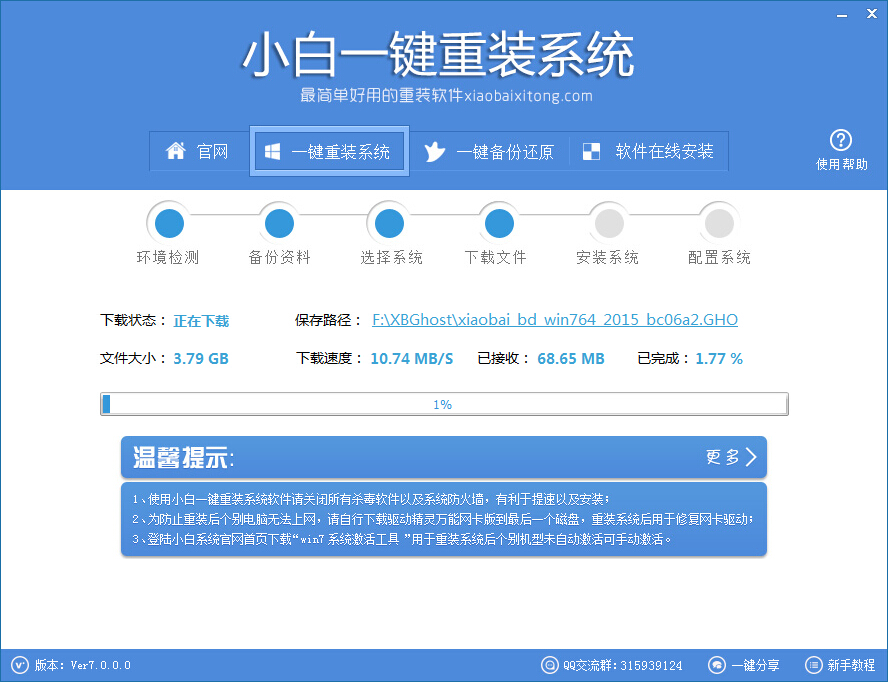Screen dimensions: 888x682
Task: Click the 选择系统 step circle
Action: tap(388, 222)
